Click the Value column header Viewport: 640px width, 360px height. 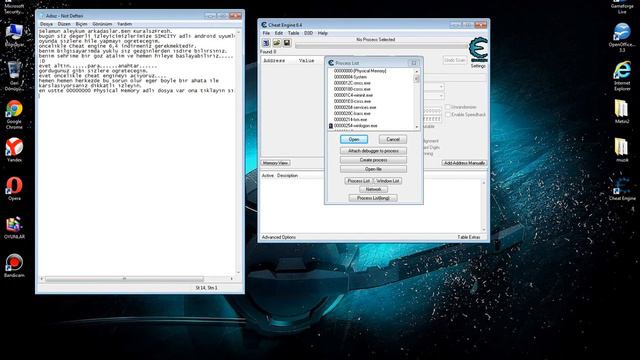(x=307, y=61)
